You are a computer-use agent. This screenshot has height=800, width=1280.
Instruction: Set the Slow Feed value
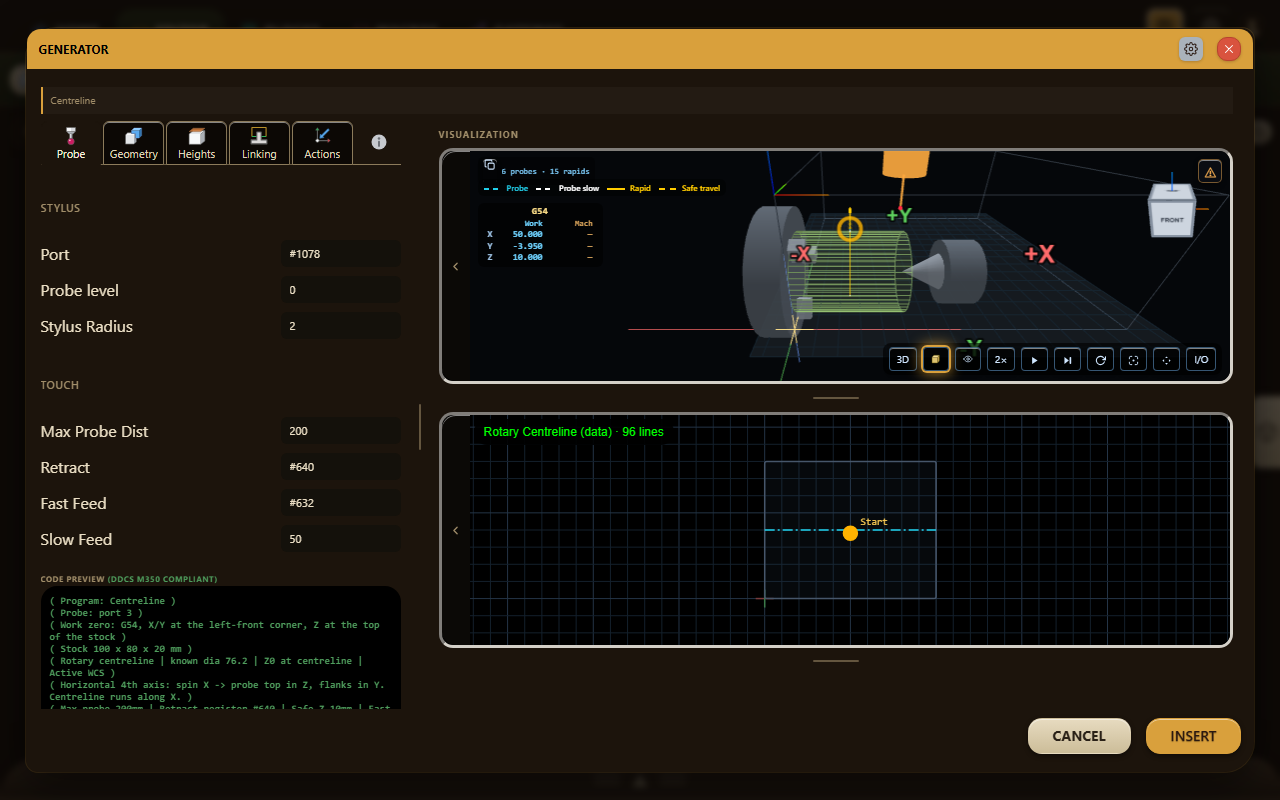pyautogui.click(x=341, y=539)
